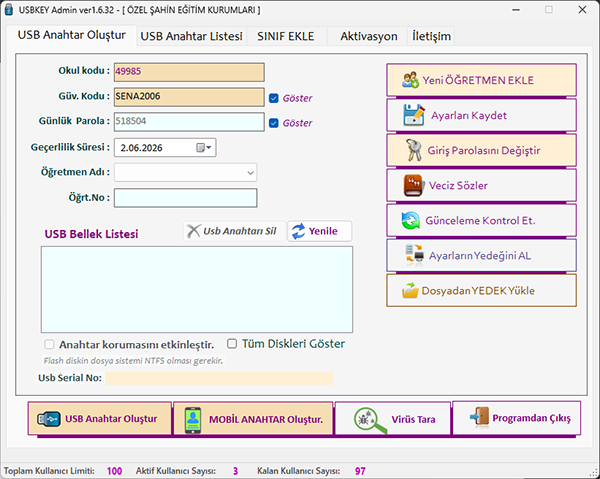This screenshot has height=479, width=600.
Task: Click the Güncelleme Kontrol Et. refresh icon
Action: 409,220
